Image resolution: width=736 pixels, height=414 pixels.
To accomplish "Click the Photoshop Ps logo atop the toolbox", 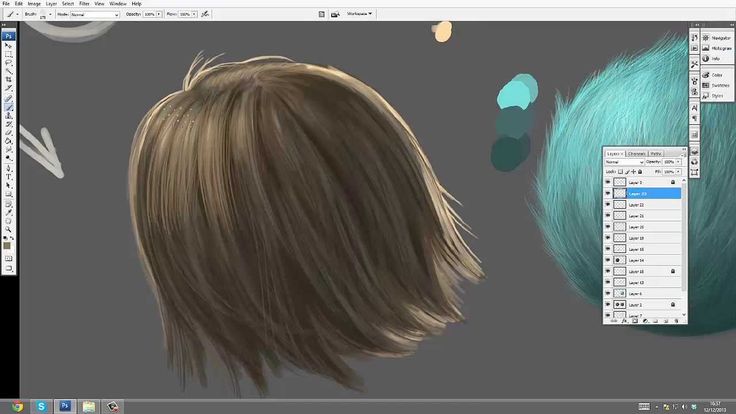I will 8,36.
